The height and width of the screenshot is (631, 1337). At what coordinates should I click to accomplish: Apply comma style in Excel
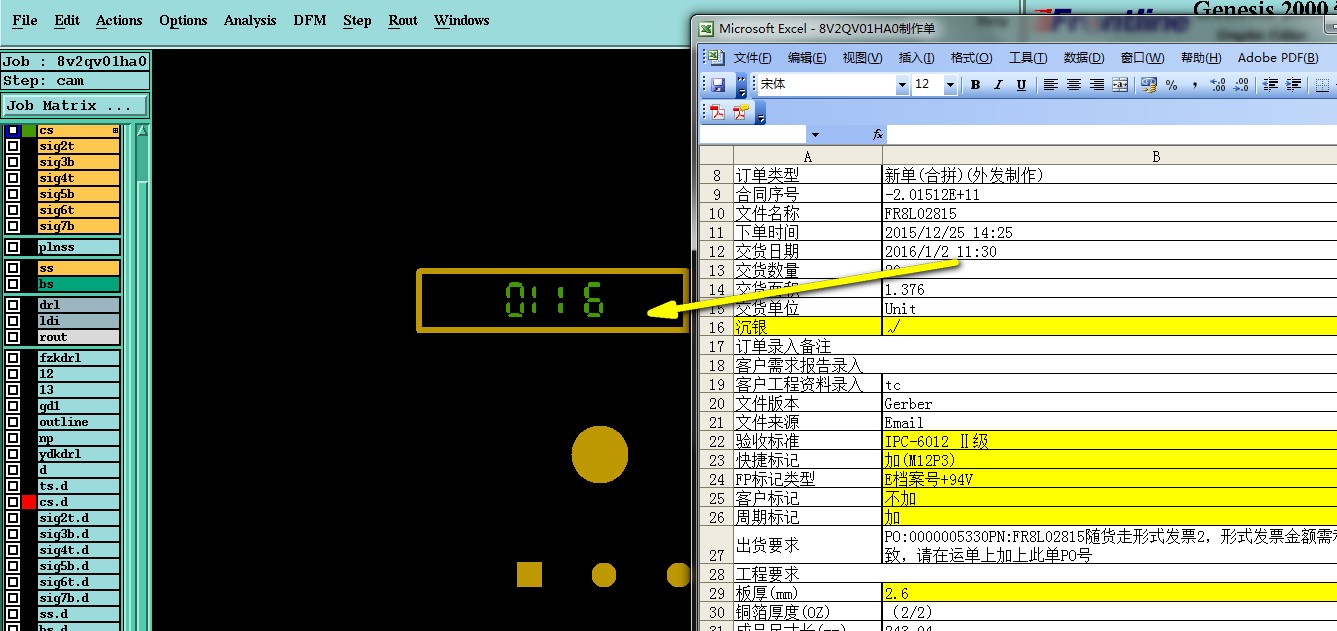[1194, 85]
